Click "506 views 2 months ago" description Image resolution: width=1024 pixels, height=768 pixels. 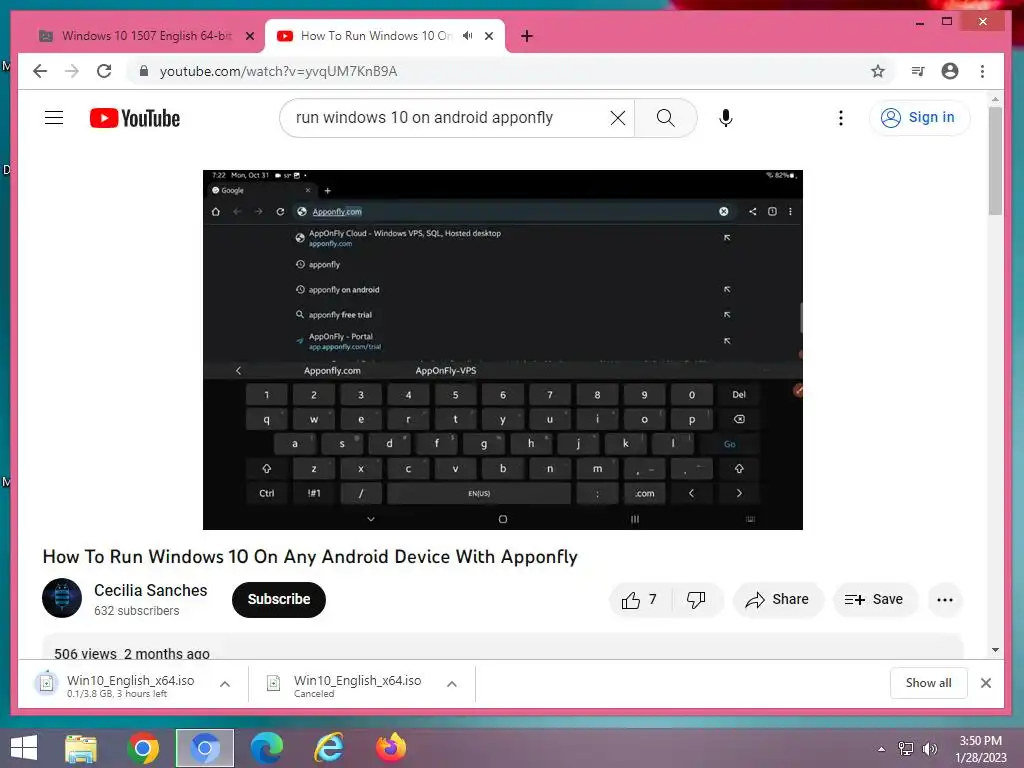132,653
